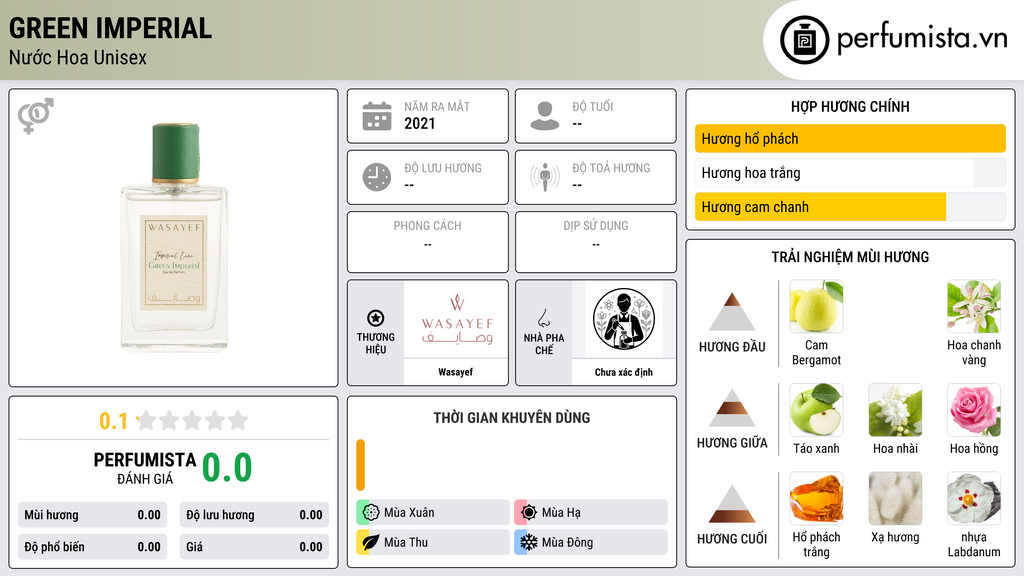Click the person icon beside Độ tuổi
Viewport: 1024px width, 576px height.
tap(545, 116)
